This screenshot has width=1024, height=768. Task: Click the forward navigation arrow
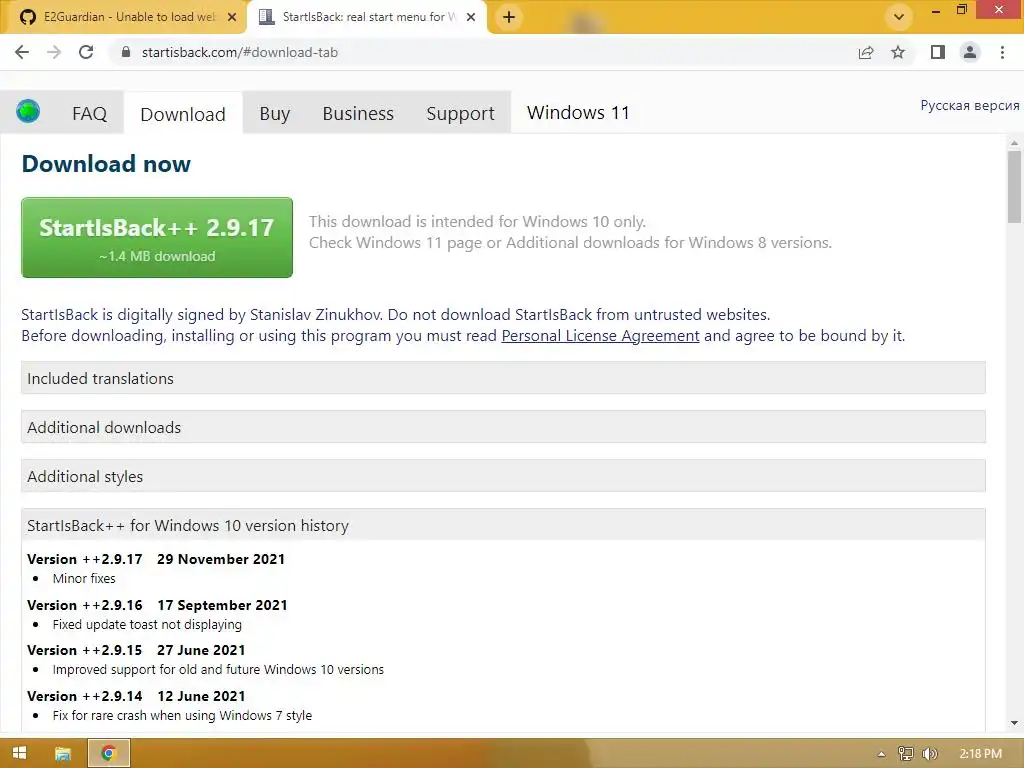[54, 52]
